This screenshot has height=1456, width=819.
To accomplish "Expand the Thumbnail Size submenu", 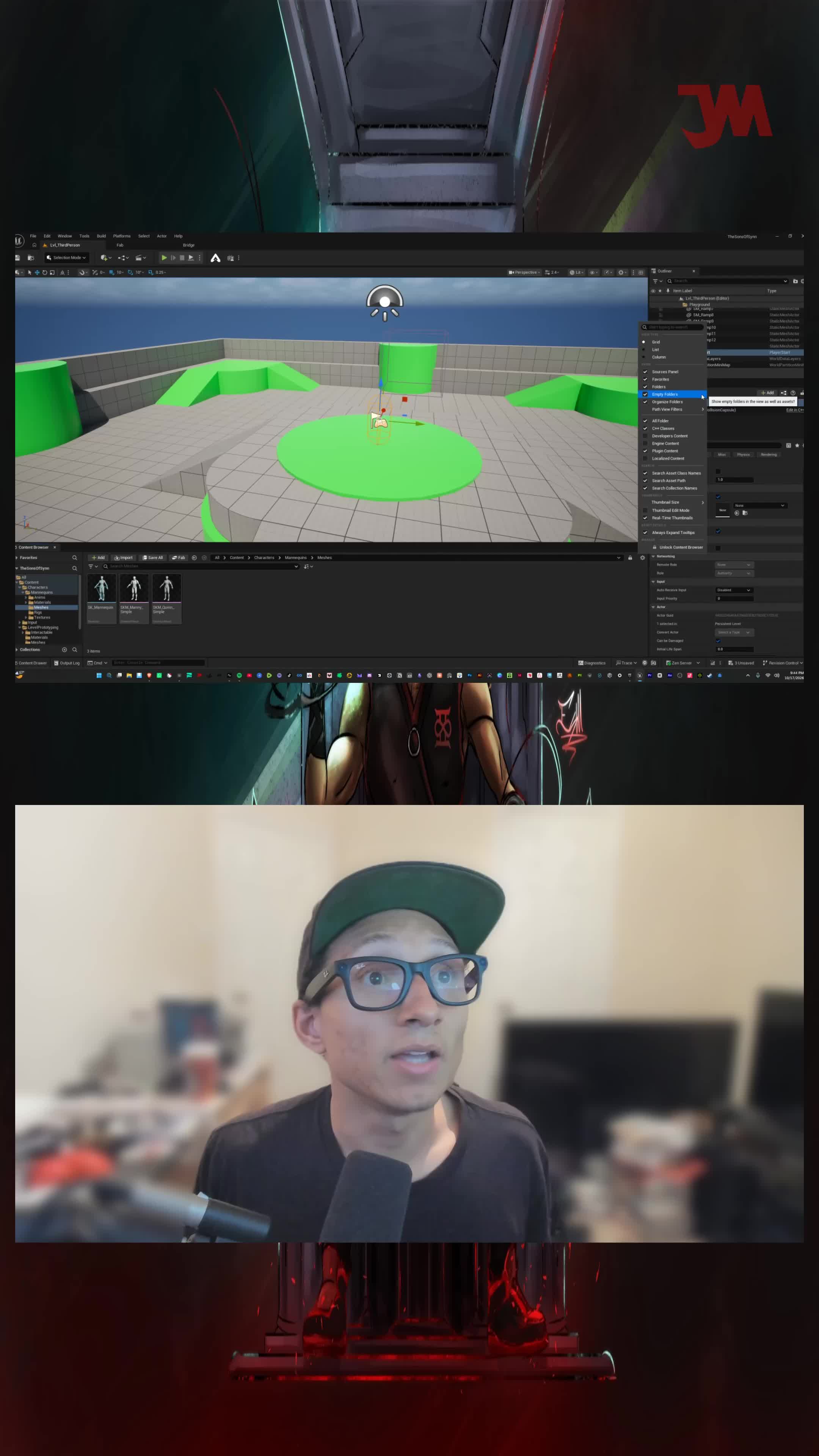I will point(673,502).
